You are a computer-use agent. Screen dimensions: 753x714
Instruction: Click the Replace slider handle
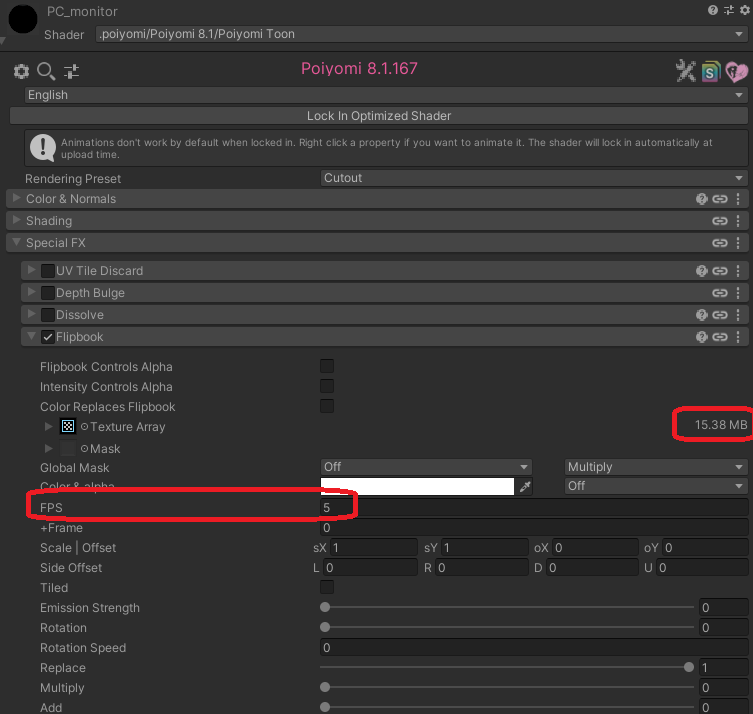pyautogui.click(x=689, y=667)
